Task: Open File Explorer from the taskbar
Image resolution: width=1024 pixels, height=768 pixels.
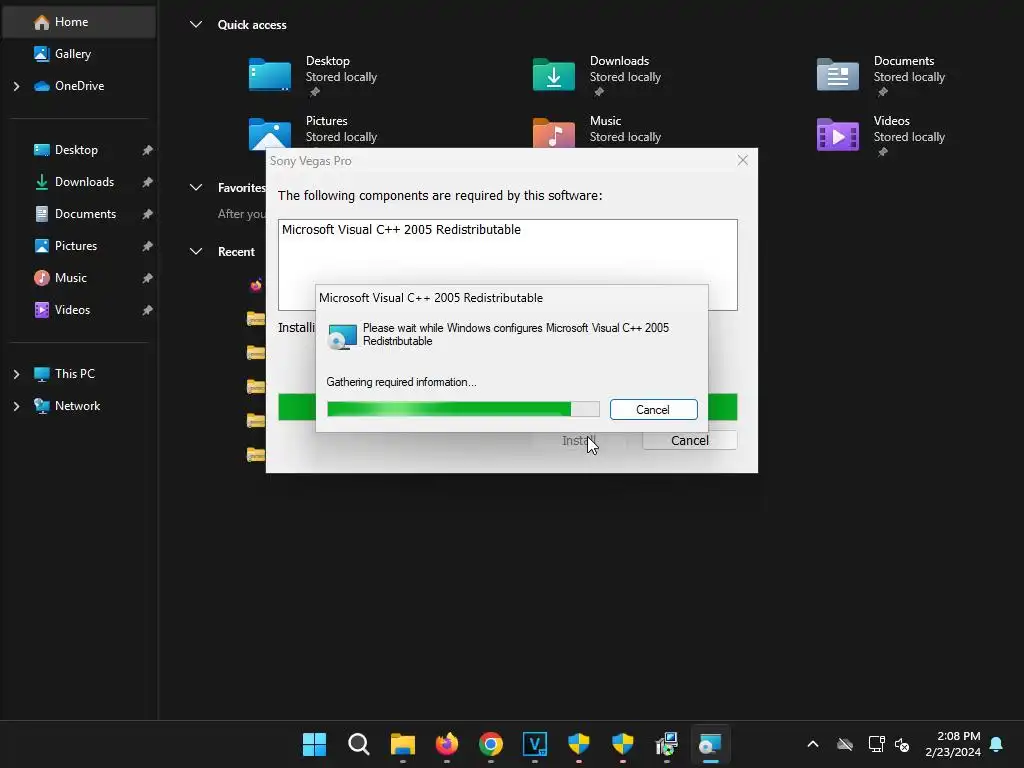Action: tap(403, 744)
